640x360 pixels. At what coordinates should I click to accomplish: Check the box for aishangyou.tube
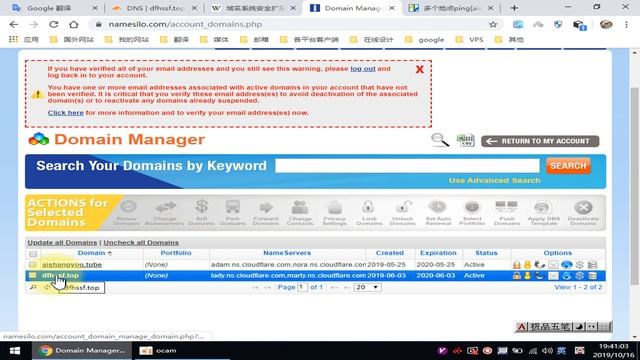point(33,265)
